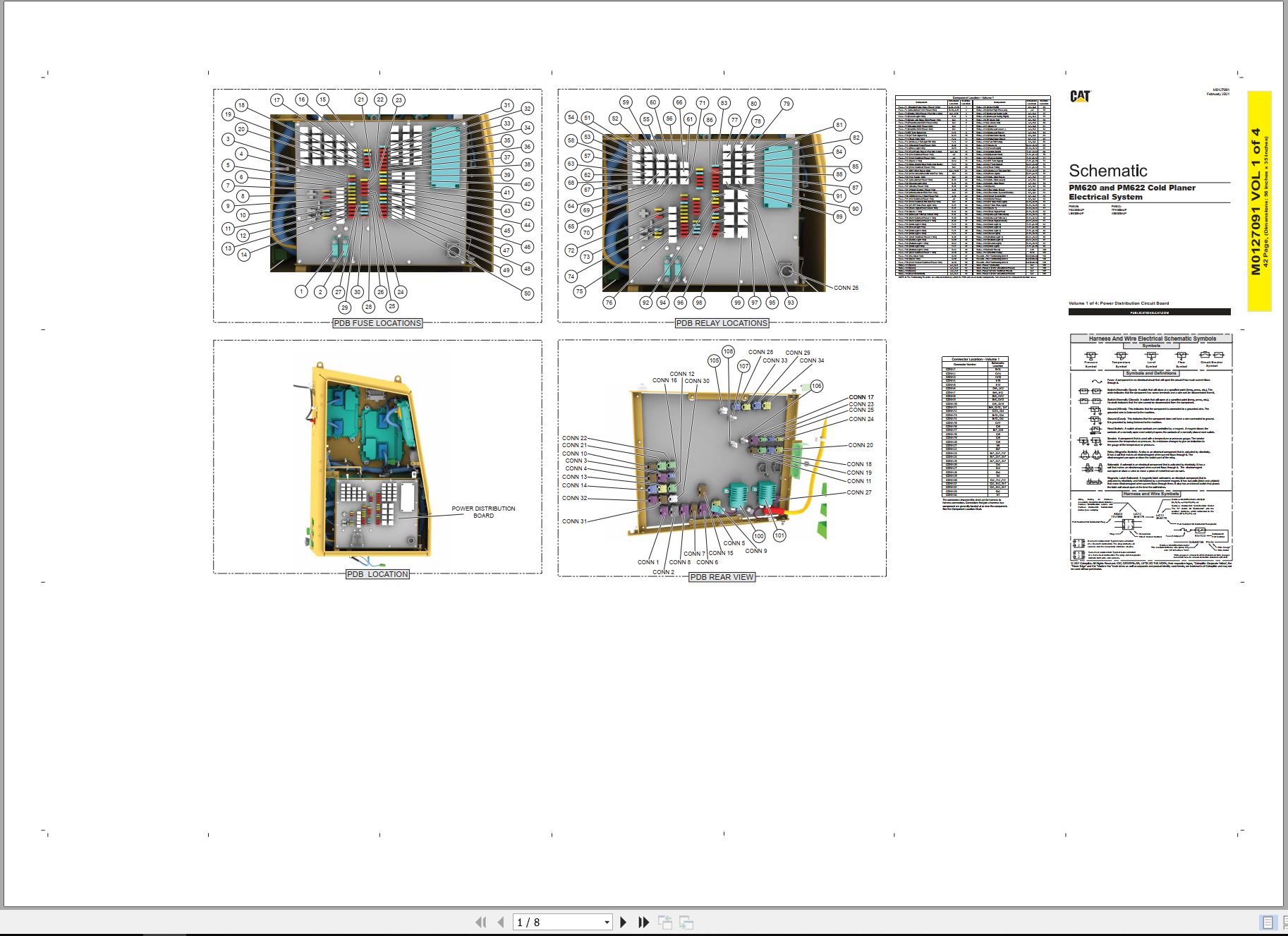Click callout 18 in fuse locations
Screen dimensions: 1288x936
(241, 105)
